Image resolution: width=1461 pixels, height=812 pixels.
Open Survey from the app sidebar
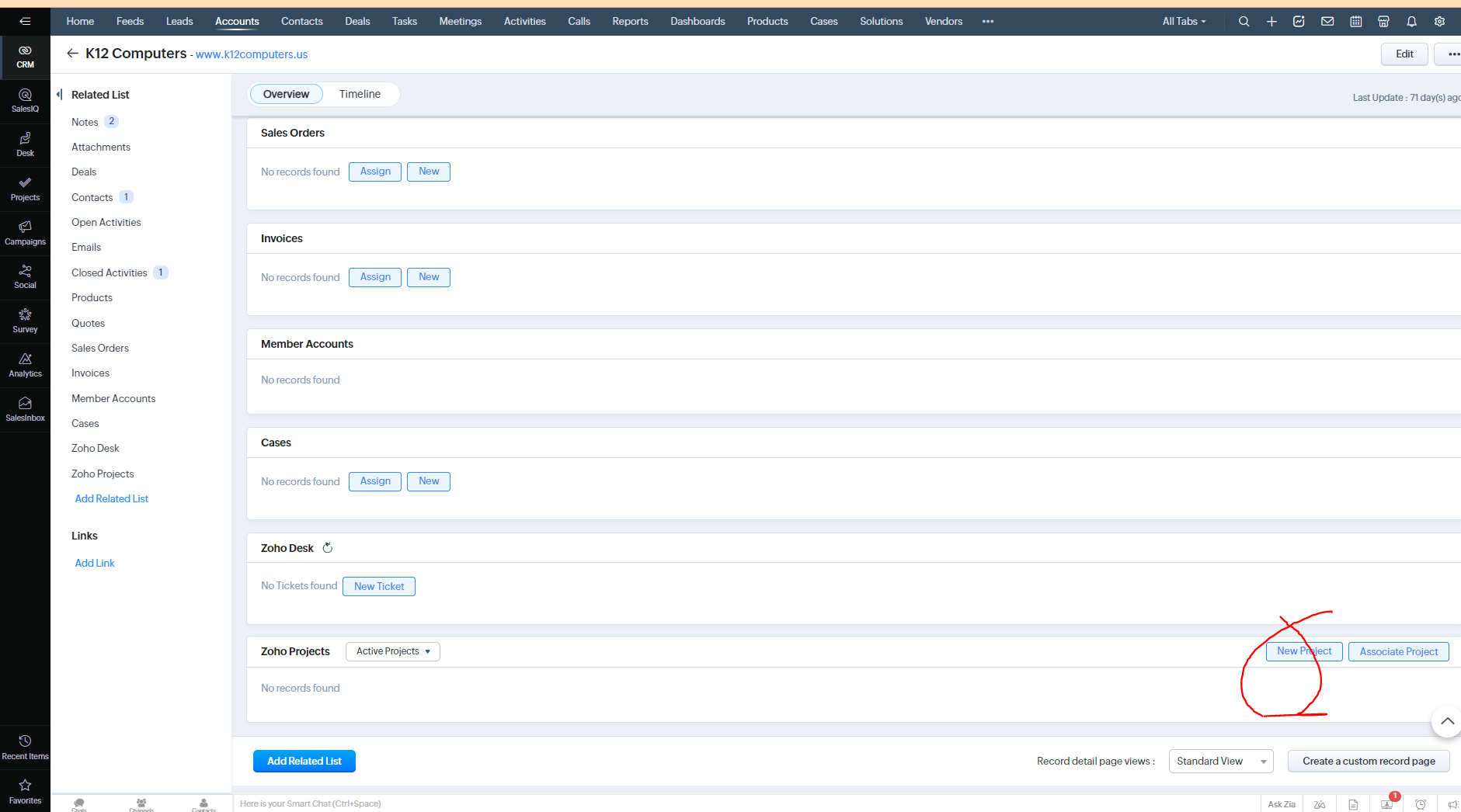(25, 321)
